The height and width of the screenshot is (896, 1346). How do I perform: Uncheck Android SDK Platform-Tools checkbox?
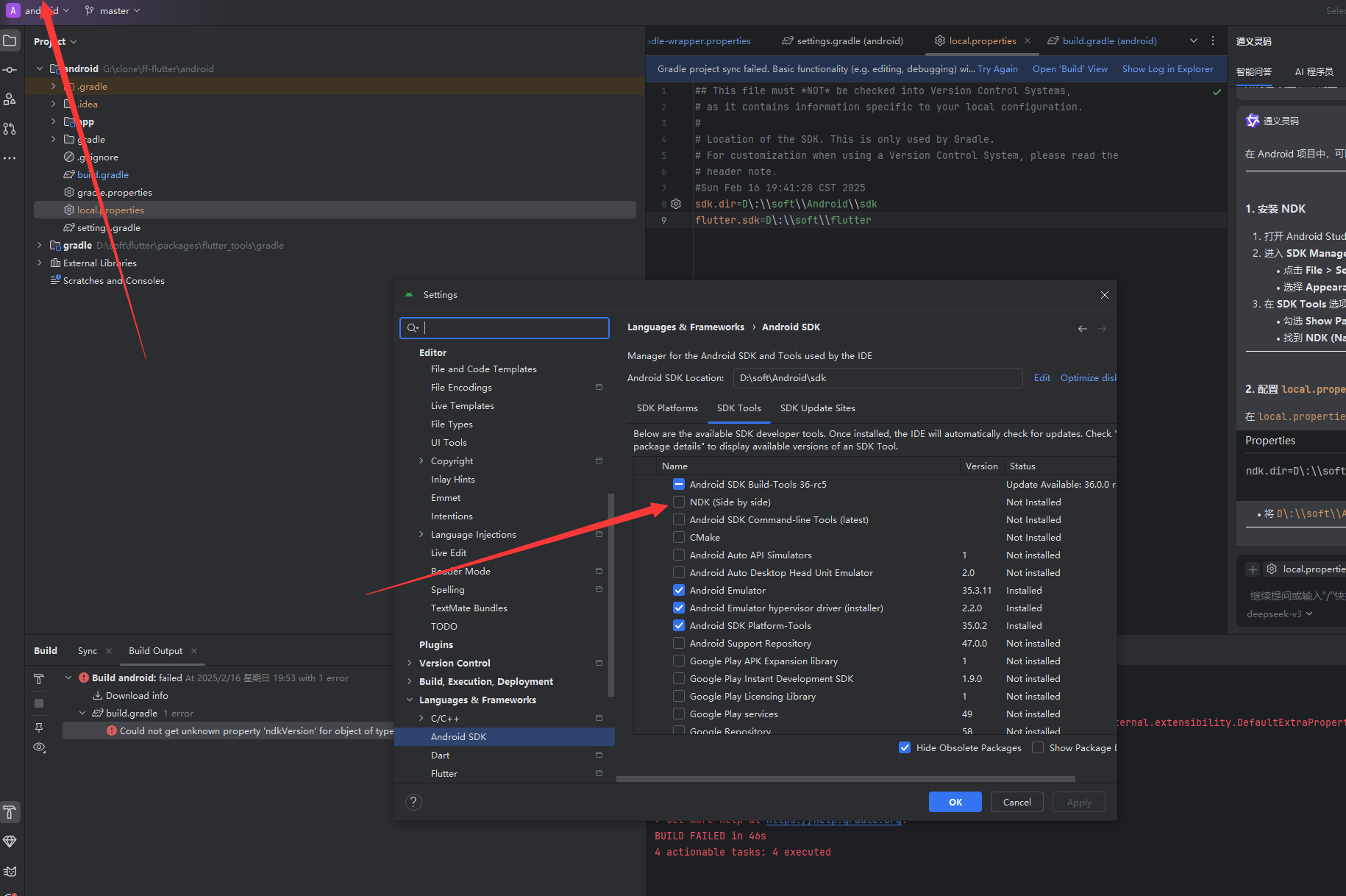[x=679, y=625]
